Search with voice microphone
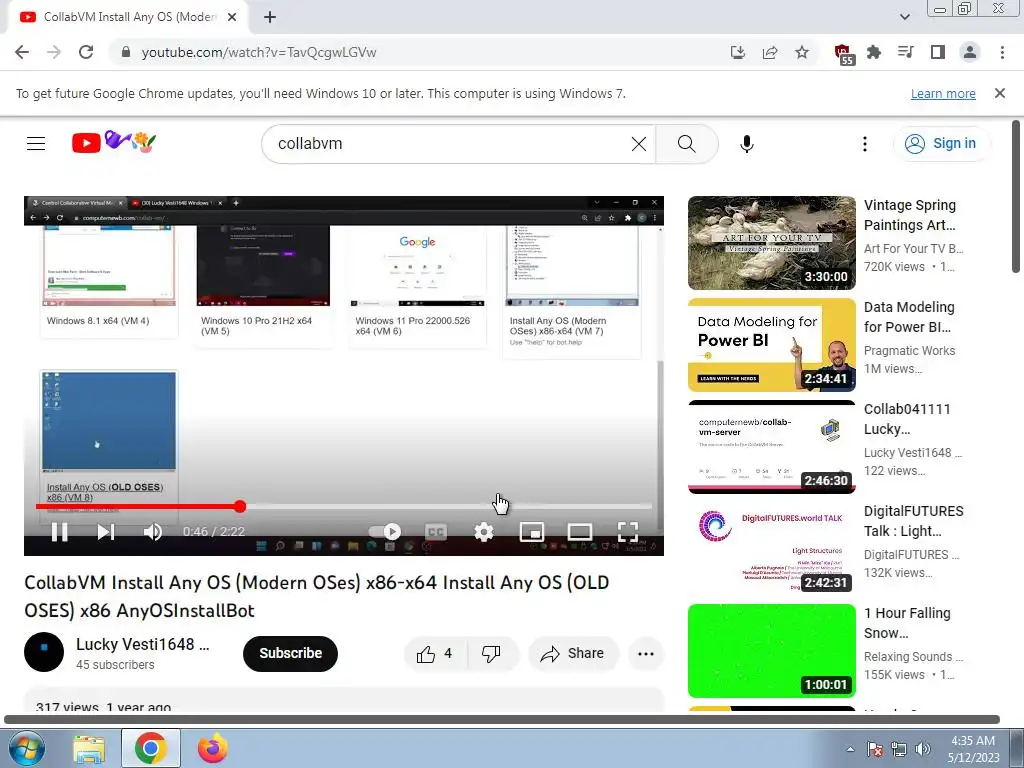Viewport: 1024px width, 768px height. [747, 144]
